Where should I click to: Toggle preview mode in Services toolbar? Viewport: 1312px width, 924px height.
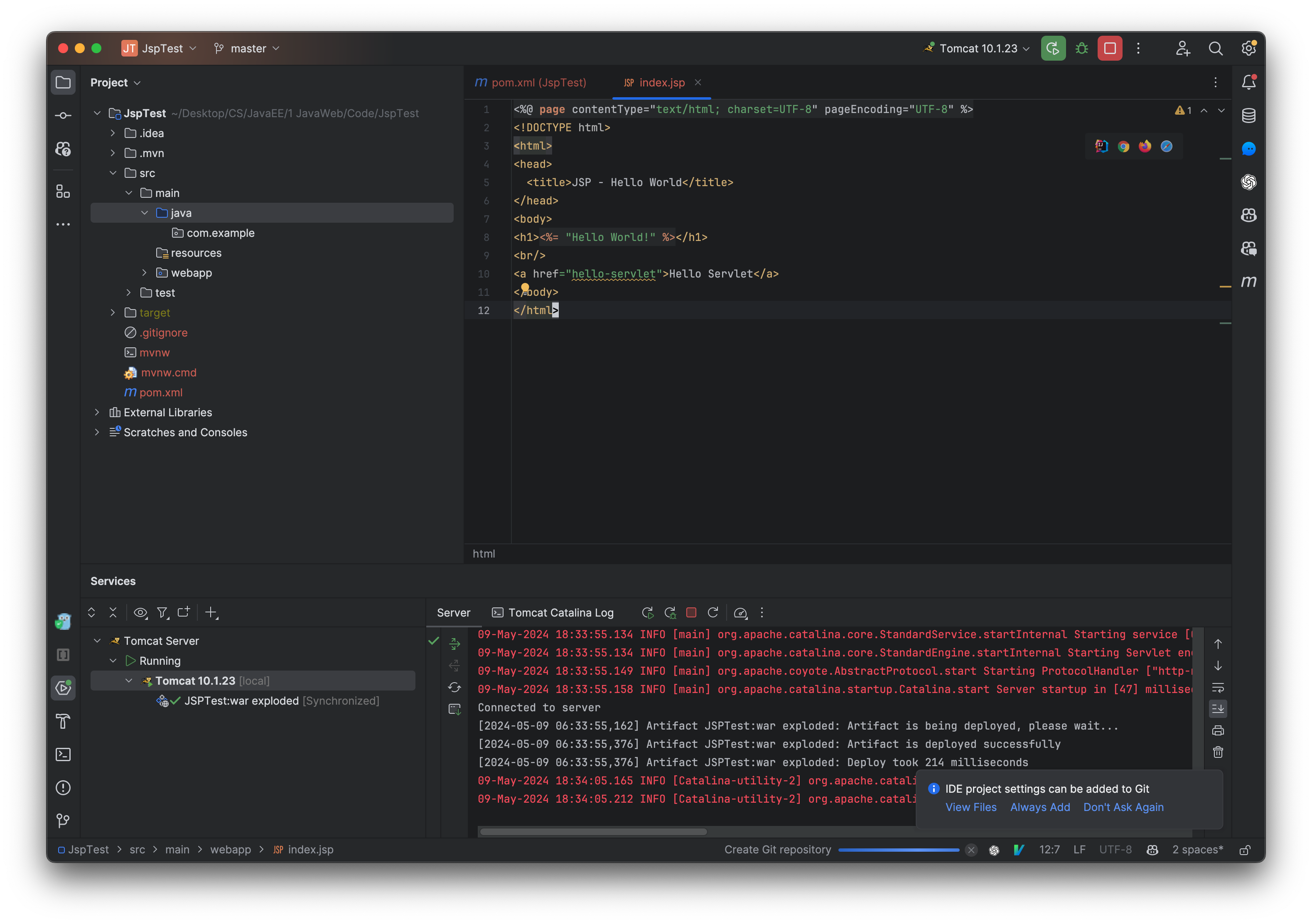coord(140,612)
